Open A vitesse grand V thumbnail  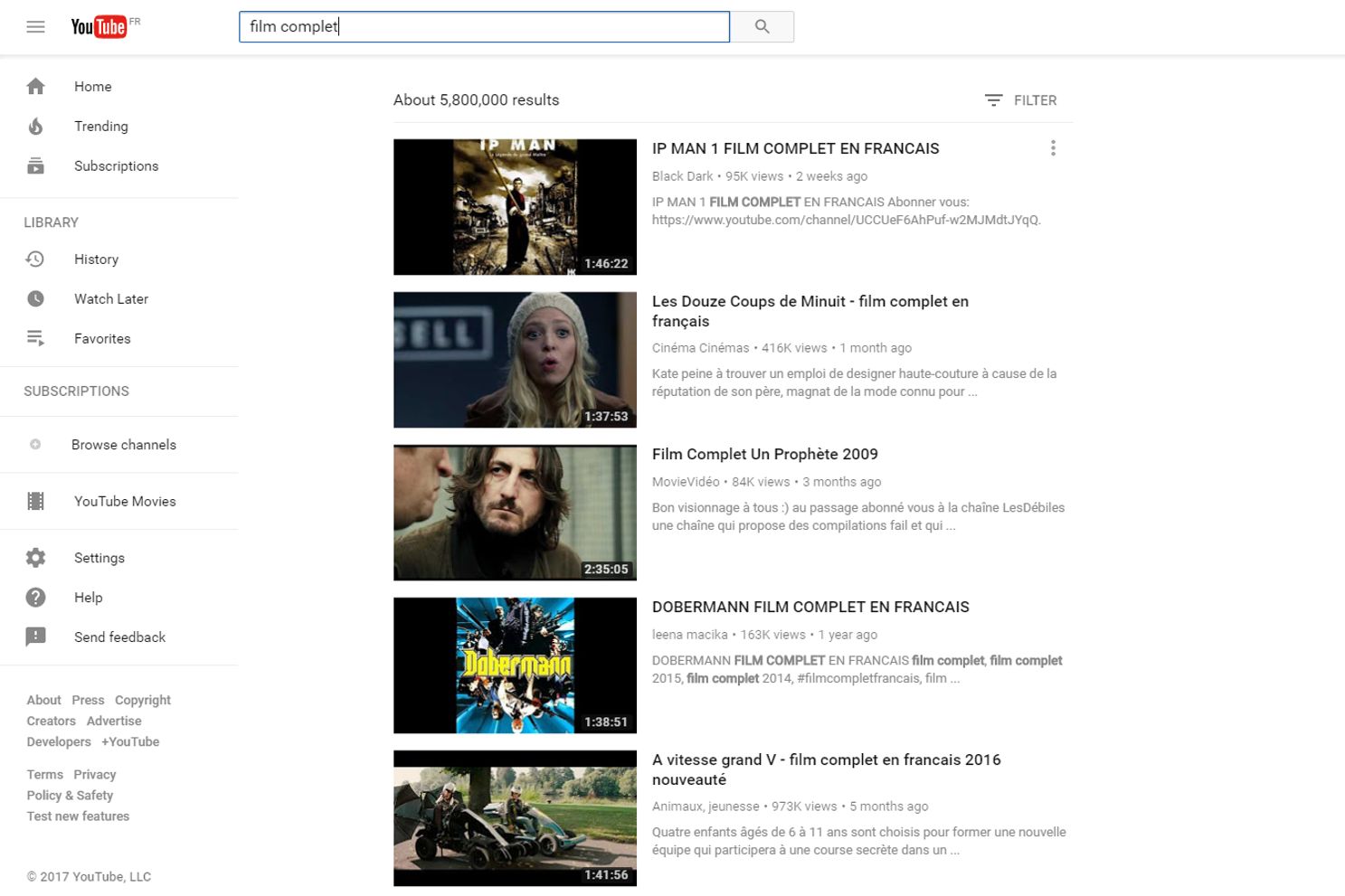(x=515, y=818)
